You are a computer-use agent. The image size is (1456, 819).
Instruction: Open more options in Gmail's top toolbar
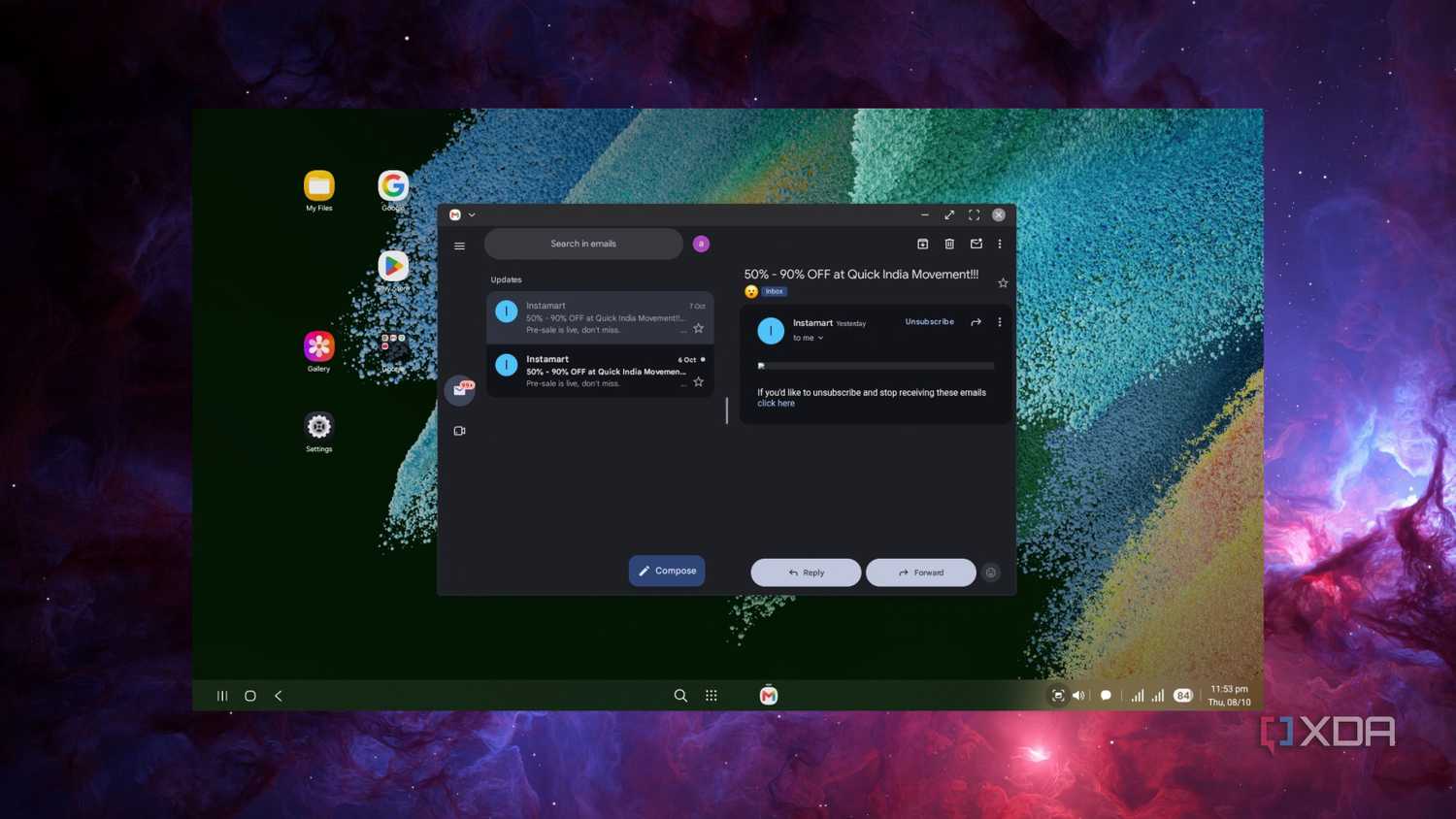(x=1000, y=244)
